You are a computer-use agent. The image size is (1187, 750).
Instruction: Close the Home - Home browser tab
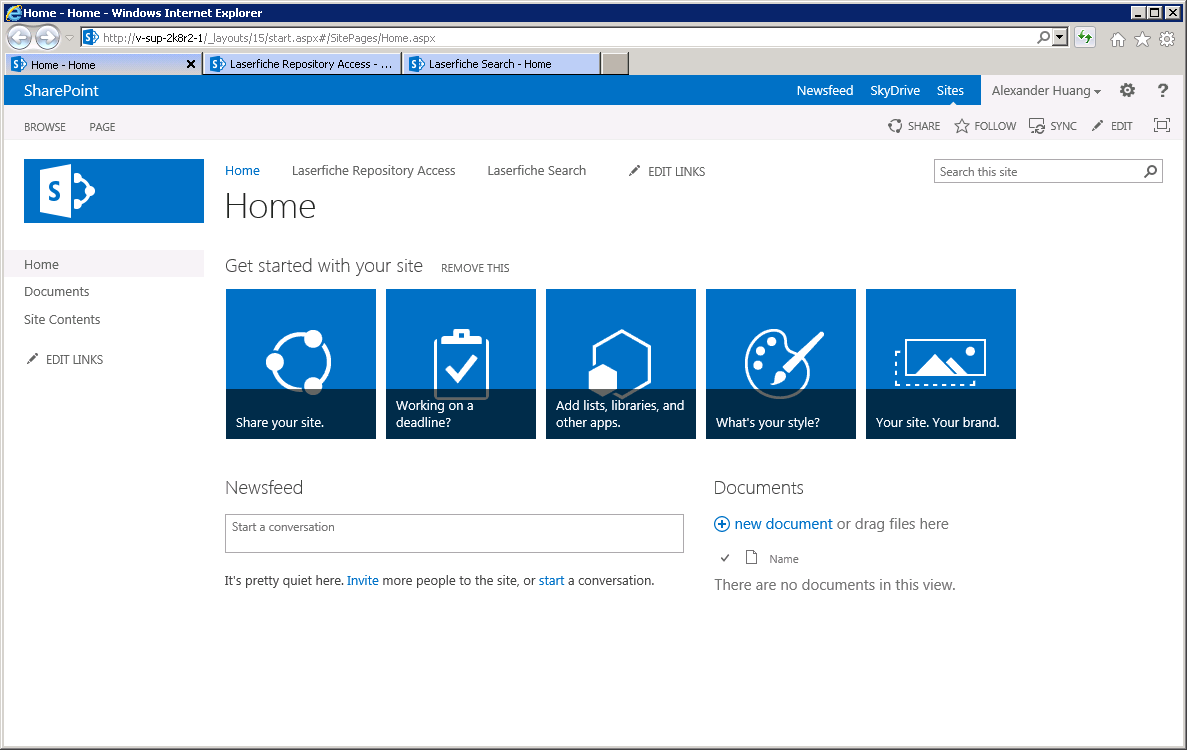coord(191,64)
